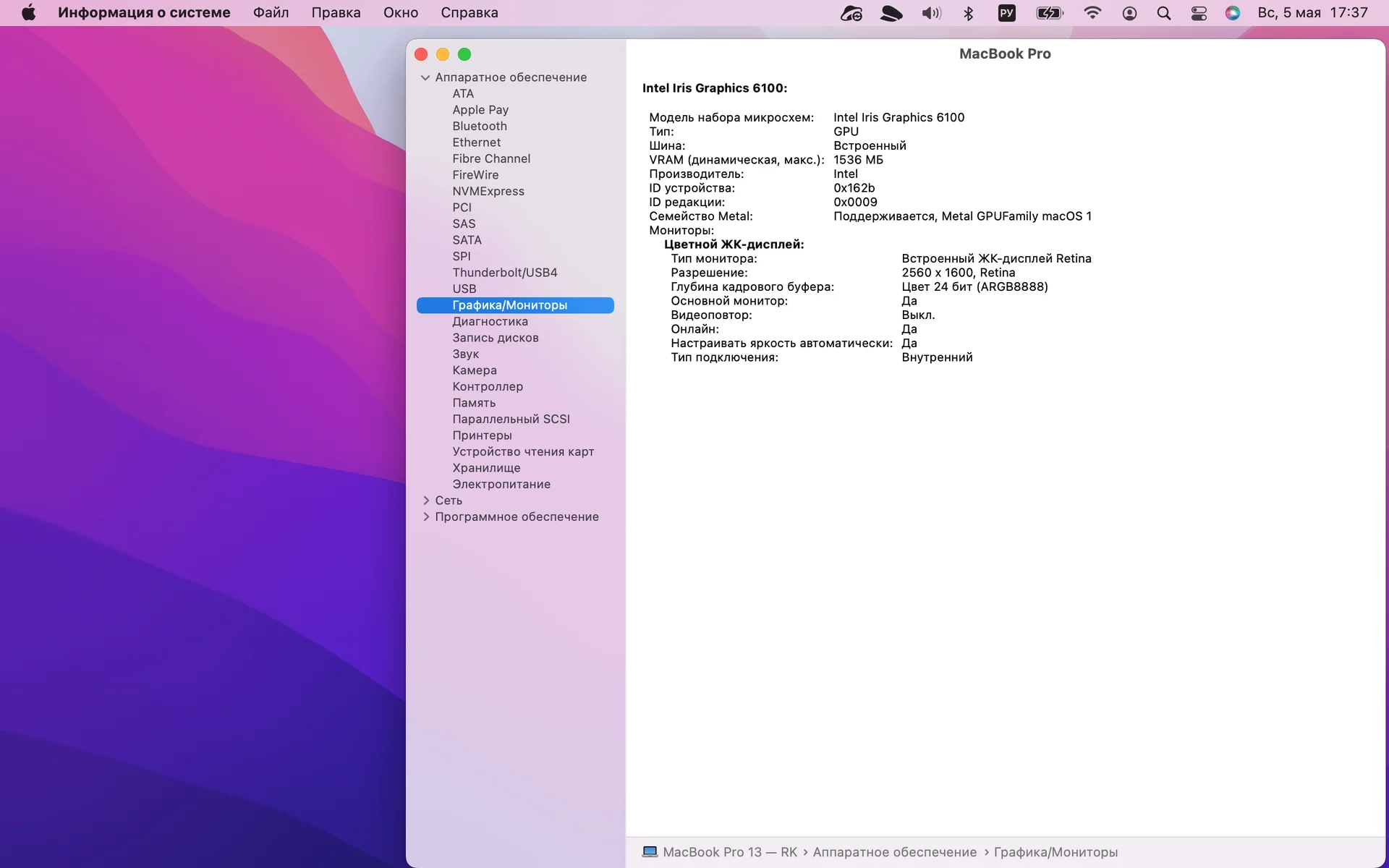Zoom the window with the green button
1389x868 pixels.
click(x=464, y=54)
